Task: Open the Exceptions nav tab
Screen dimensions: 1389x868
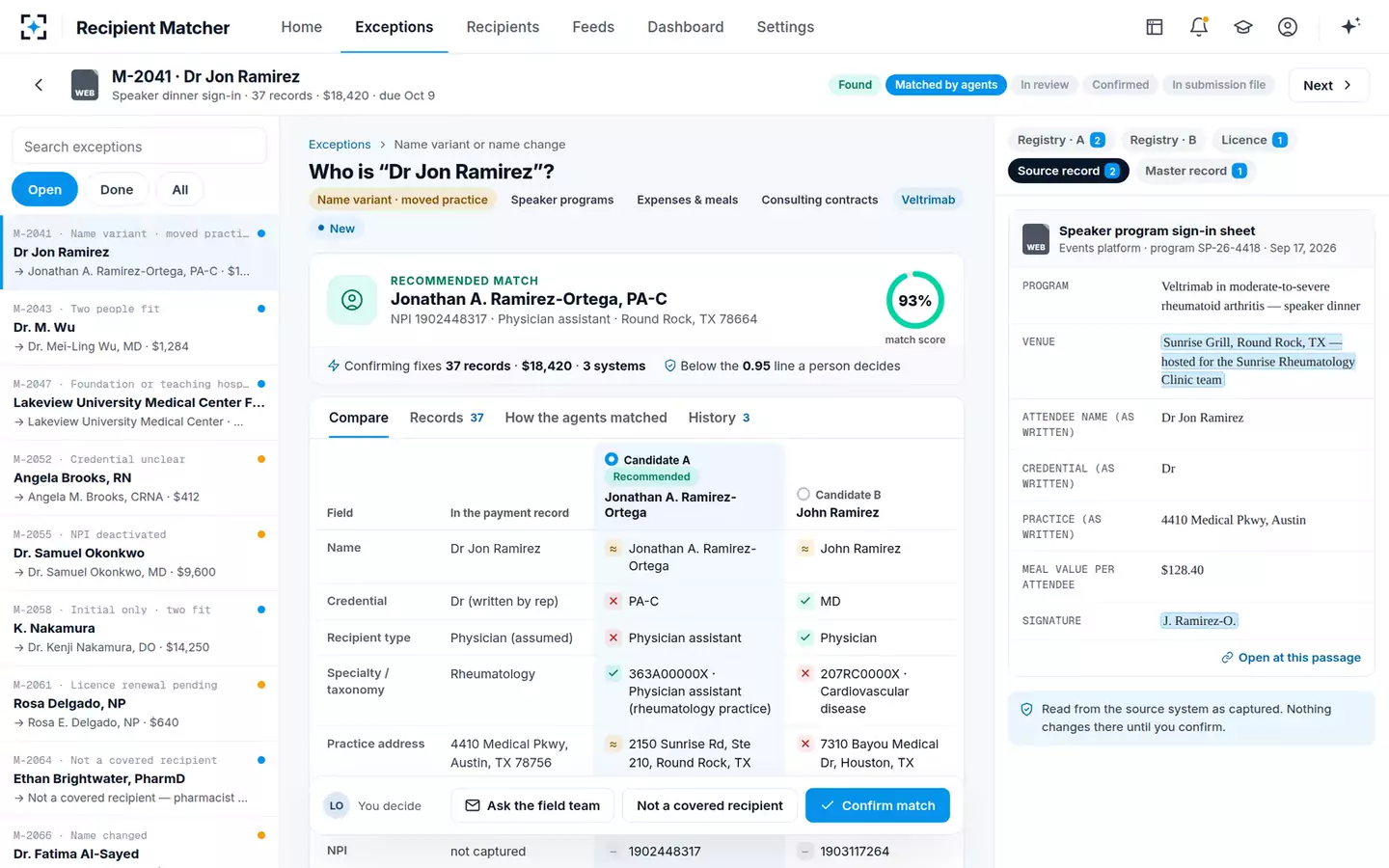Action: [394, 27]
